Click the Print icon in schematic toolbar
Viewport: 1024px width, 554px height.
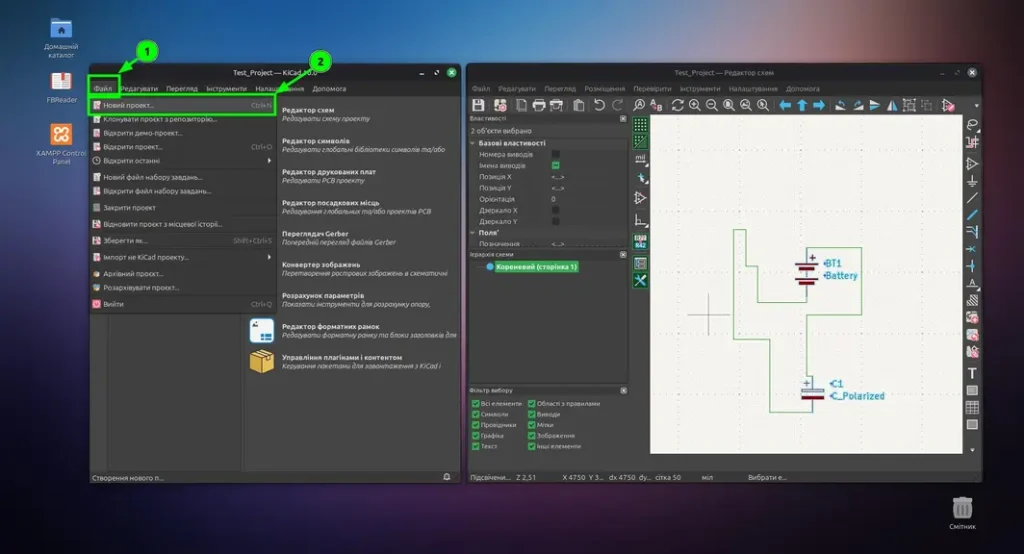[x=540, y=105]
